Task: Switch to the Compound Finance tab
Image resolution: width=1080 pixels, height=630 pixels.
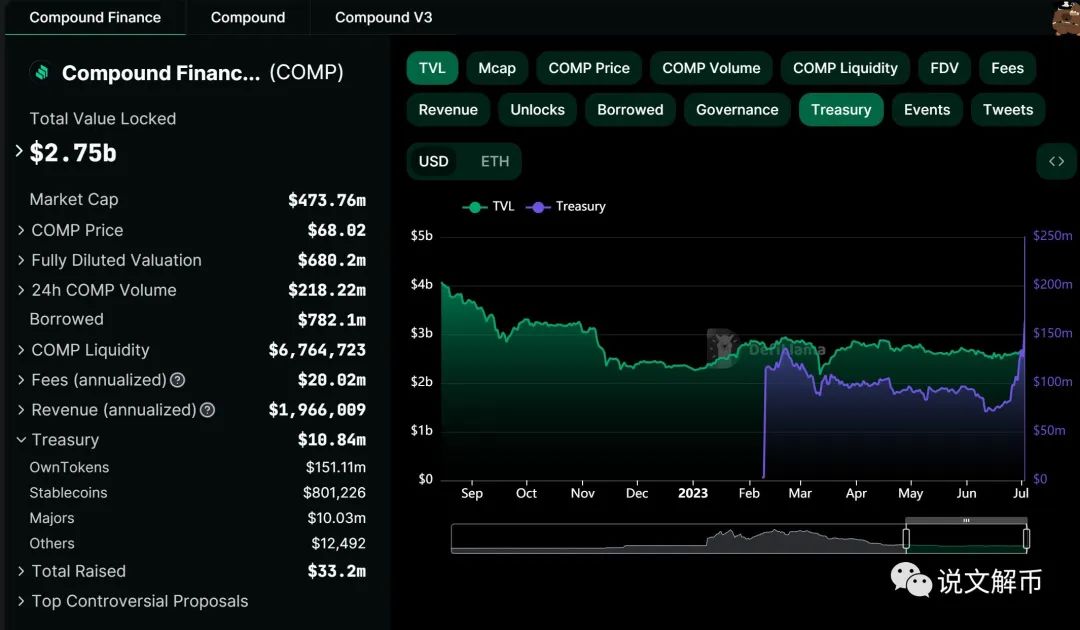Action: point(95,17)
